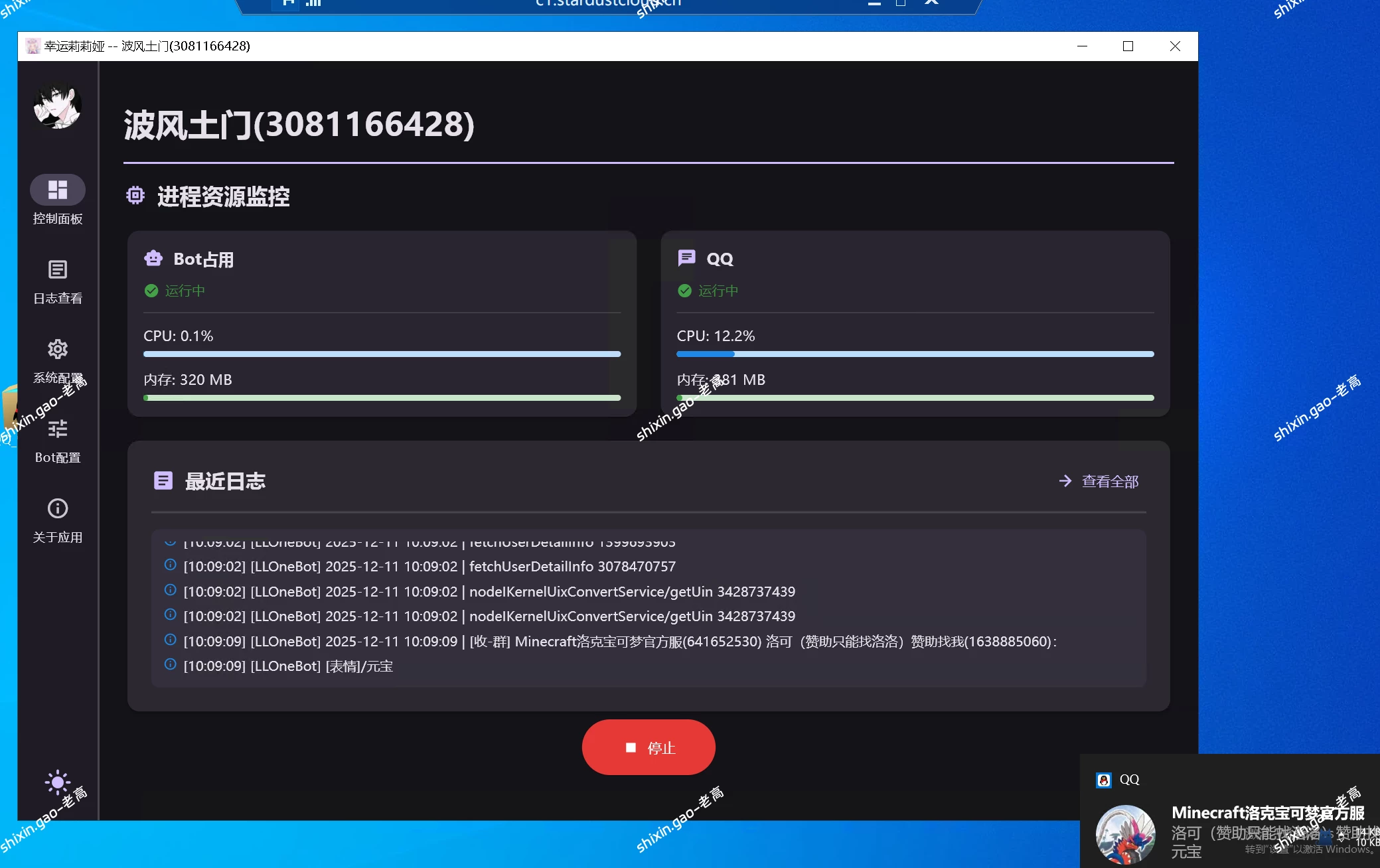
Task: Click the Bot 运行中 status indicator
Action: 175,291
